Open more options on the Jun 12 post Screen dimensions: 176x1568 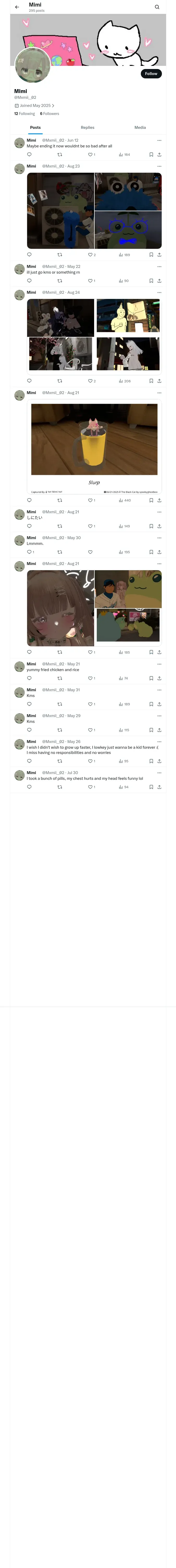[x=159, y=141]
